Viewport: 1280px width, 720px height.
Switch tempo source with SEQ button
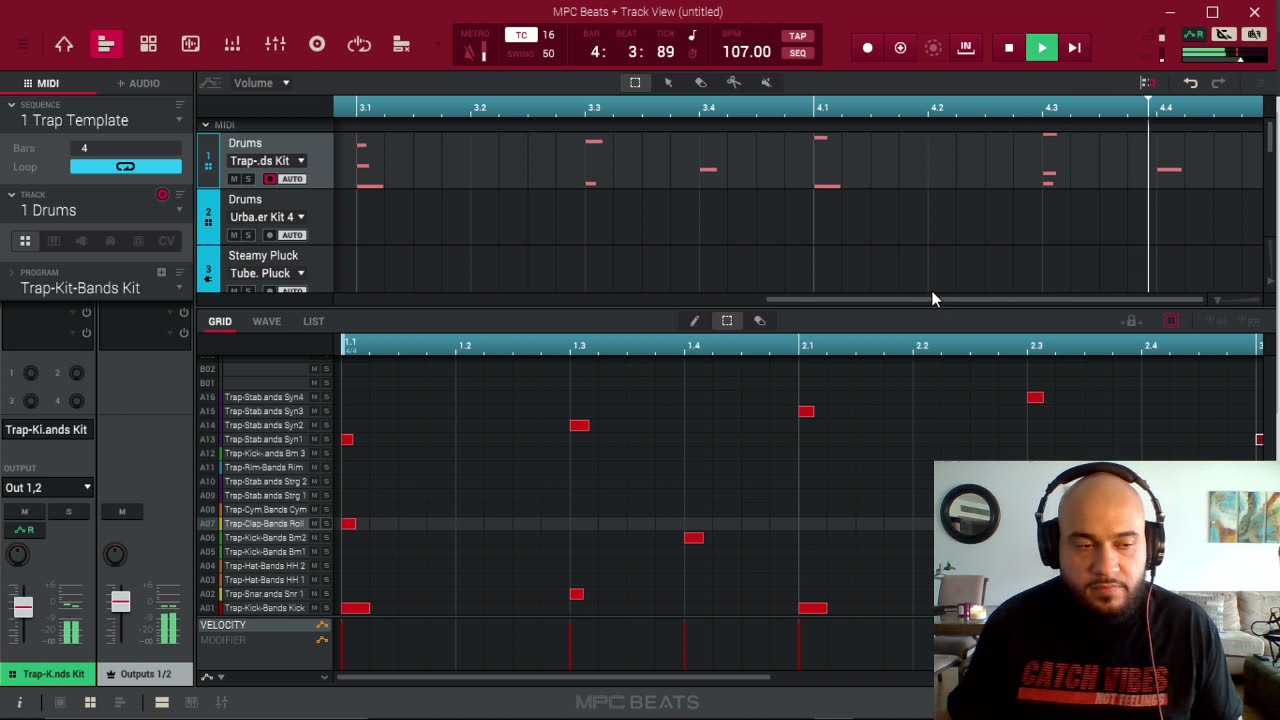797,53
